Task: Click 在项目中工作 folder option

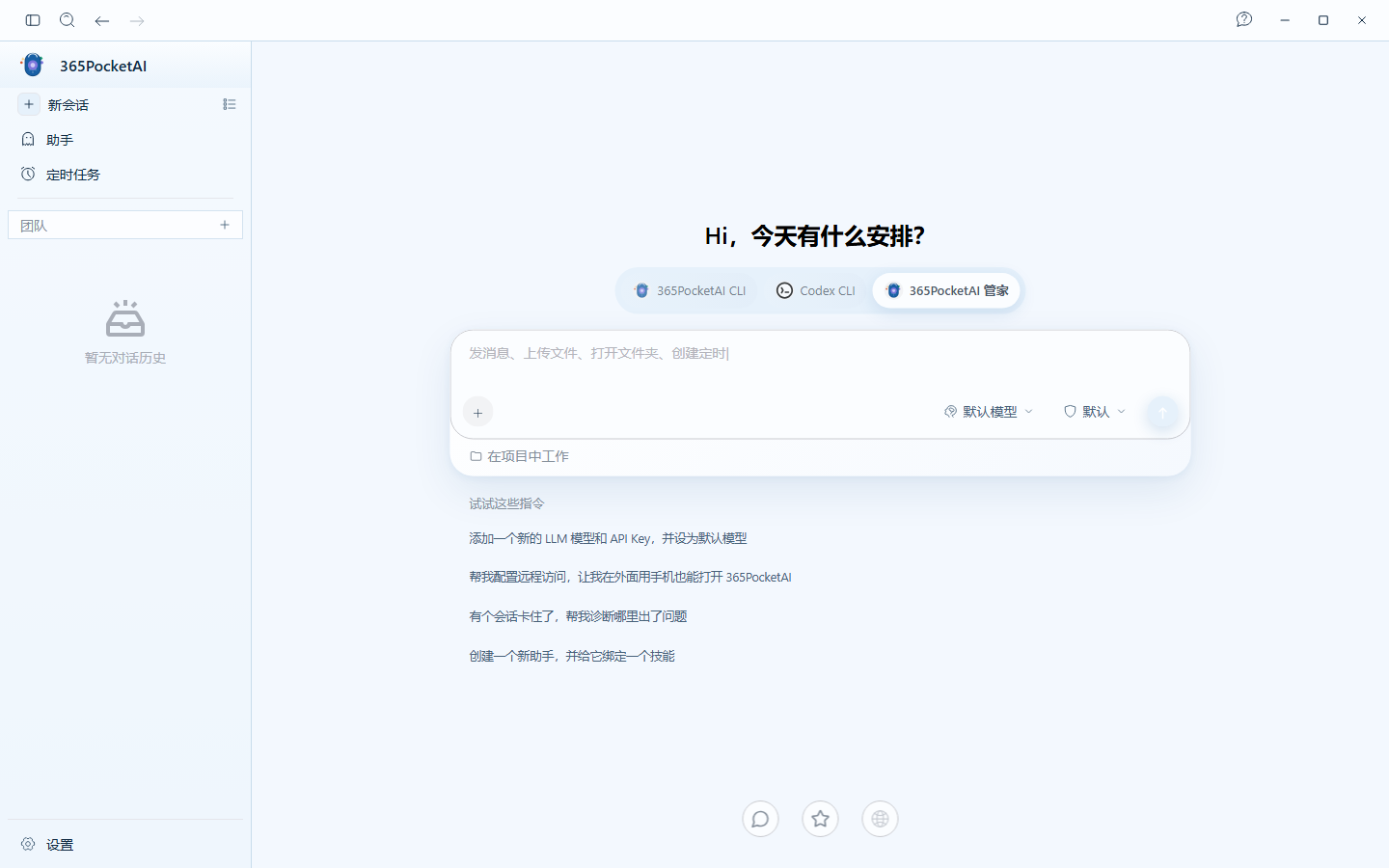Action: tap(519, 456)
